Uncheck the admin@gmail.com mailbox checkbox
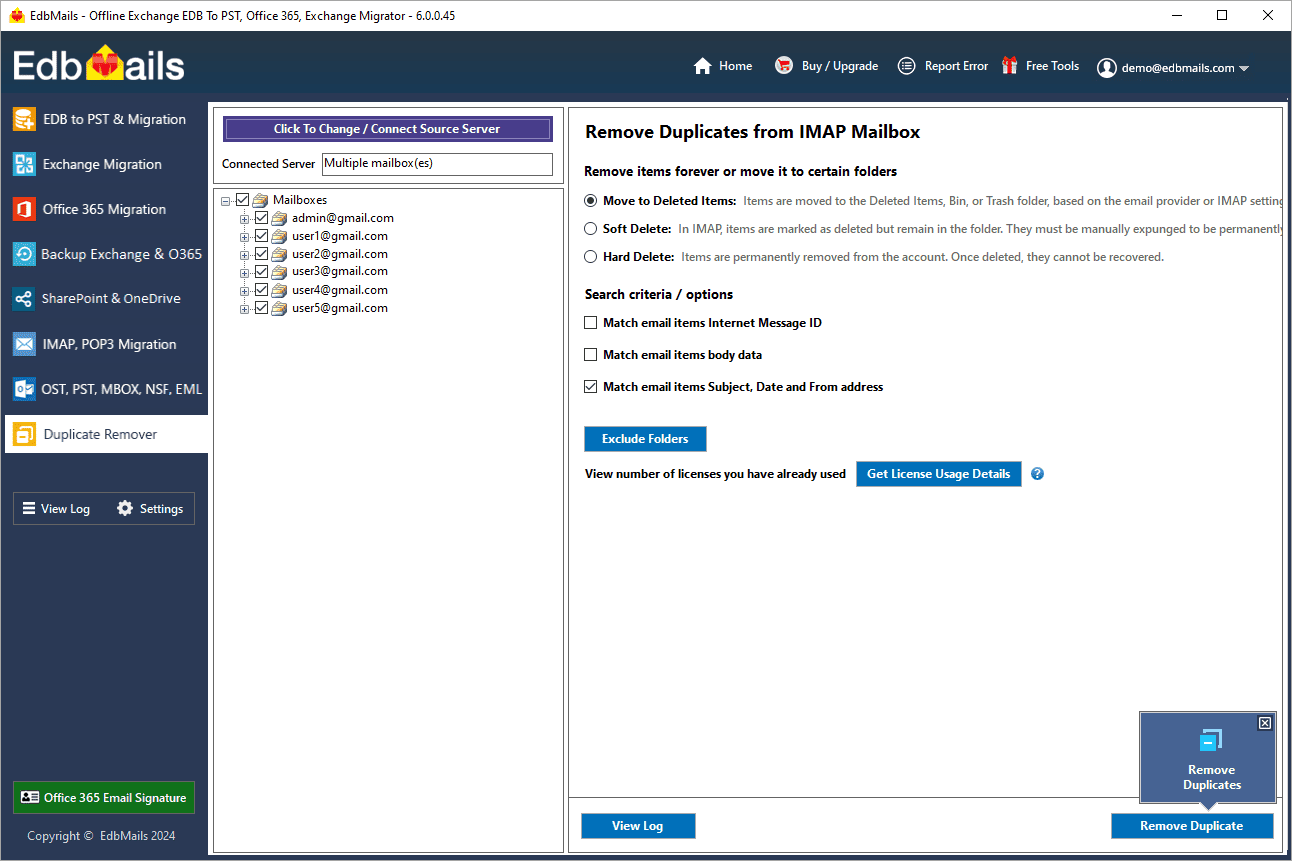Viewport: 1292px width, 861px height. point(261,218)
